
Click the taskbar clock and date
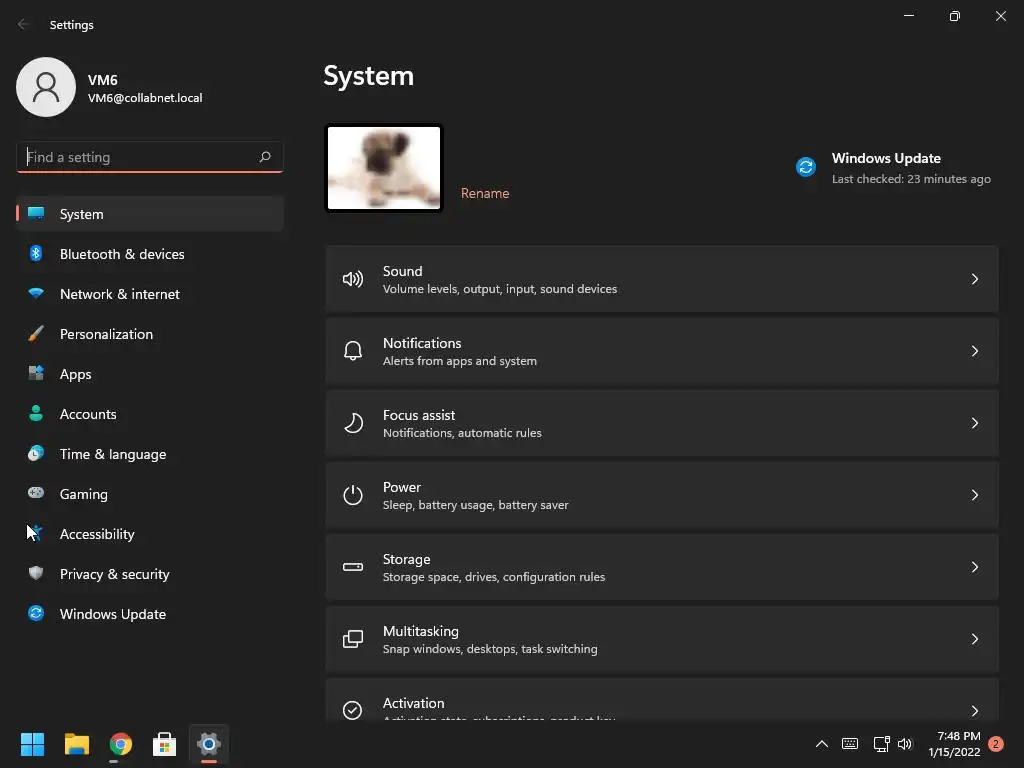pos(955,744)
